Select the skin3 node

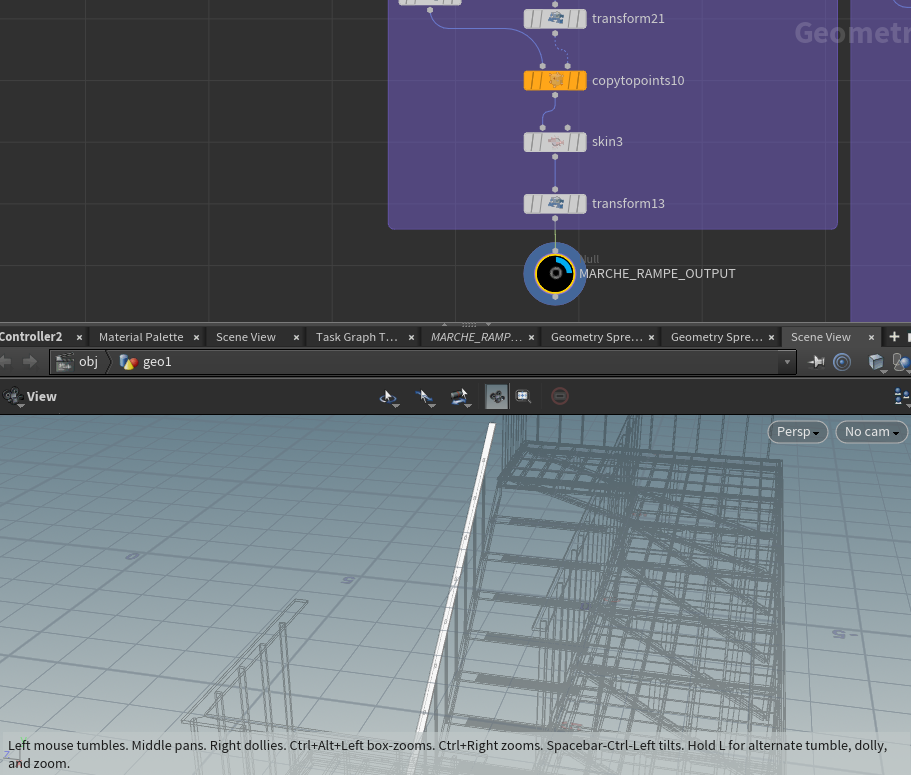tap(555, 142)
